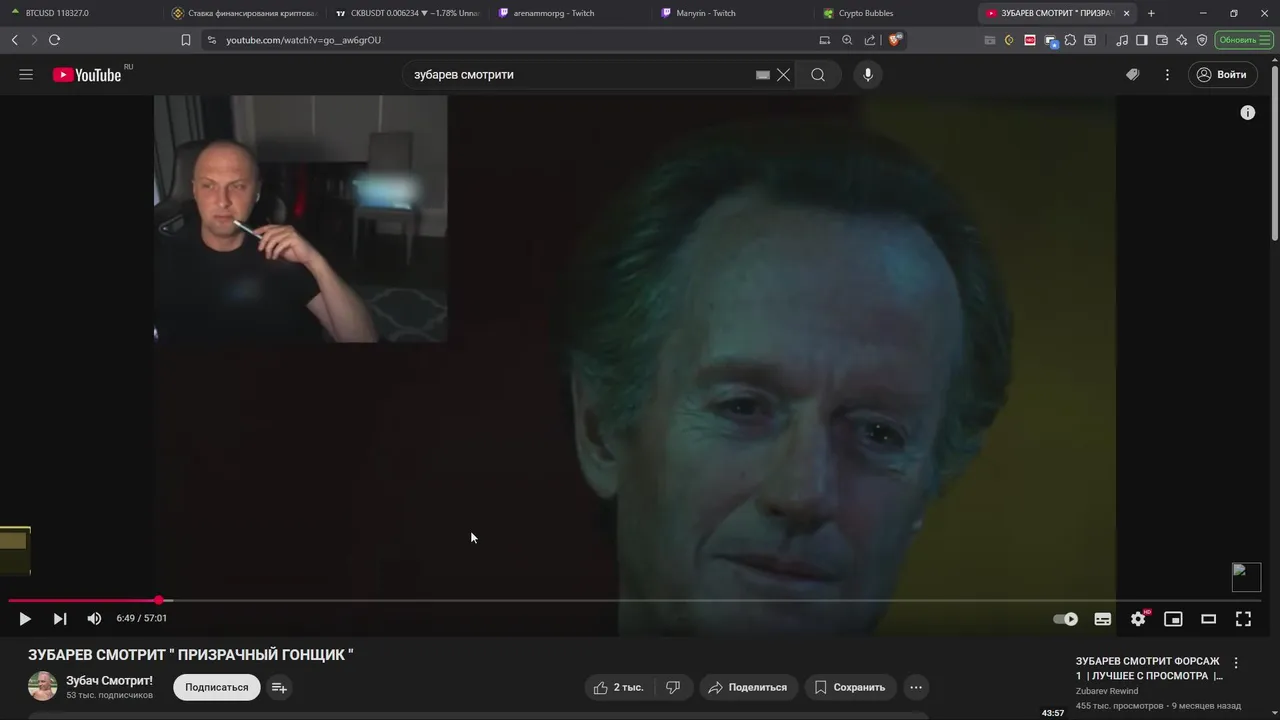Image resolution: width=1280 pixels, height=720 pixels.
Task: Switch to the arenammorpg Twitch tab
Action: (x=570, y=13)
